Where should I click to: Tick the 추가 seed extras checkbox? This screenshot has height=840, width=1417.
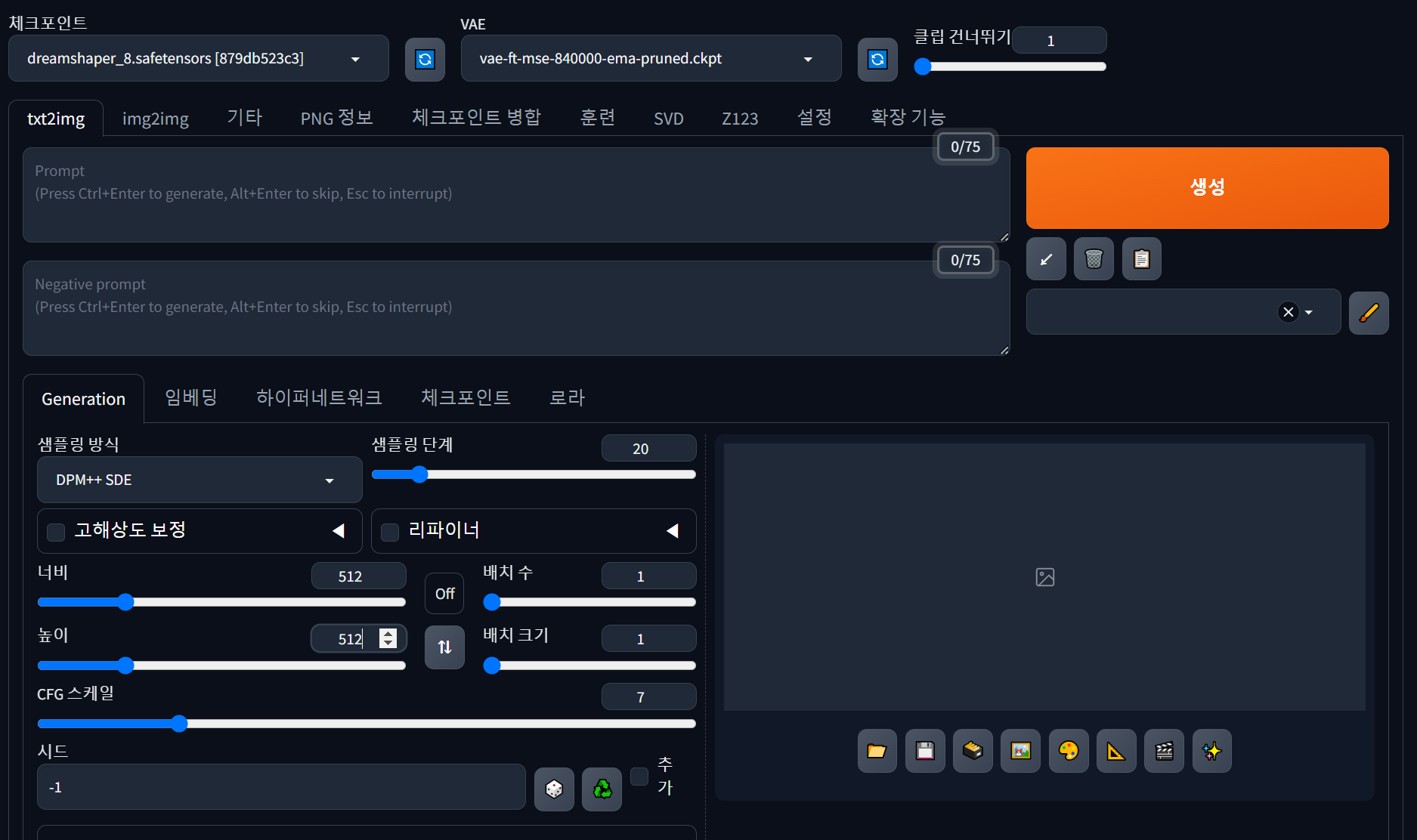click(639, 777)
